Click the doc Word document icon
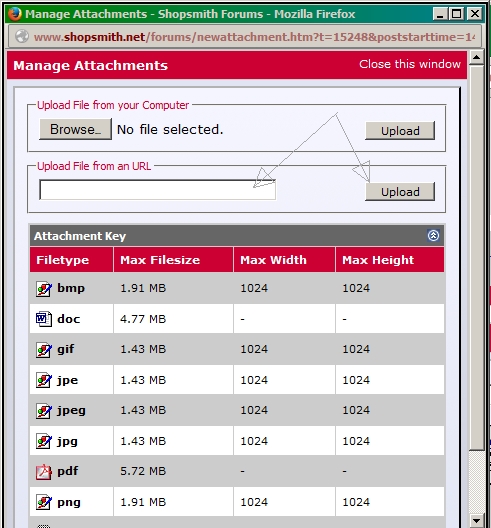 [x=44, y=319]
